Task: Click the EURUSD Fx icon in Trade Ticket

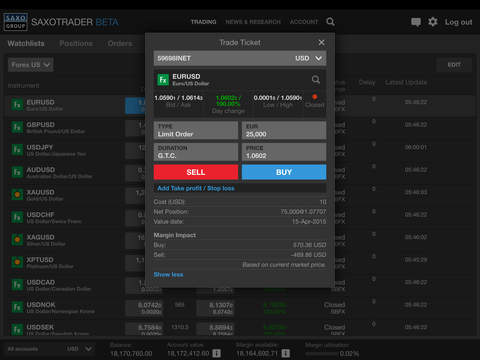Action: coord(163,80)
